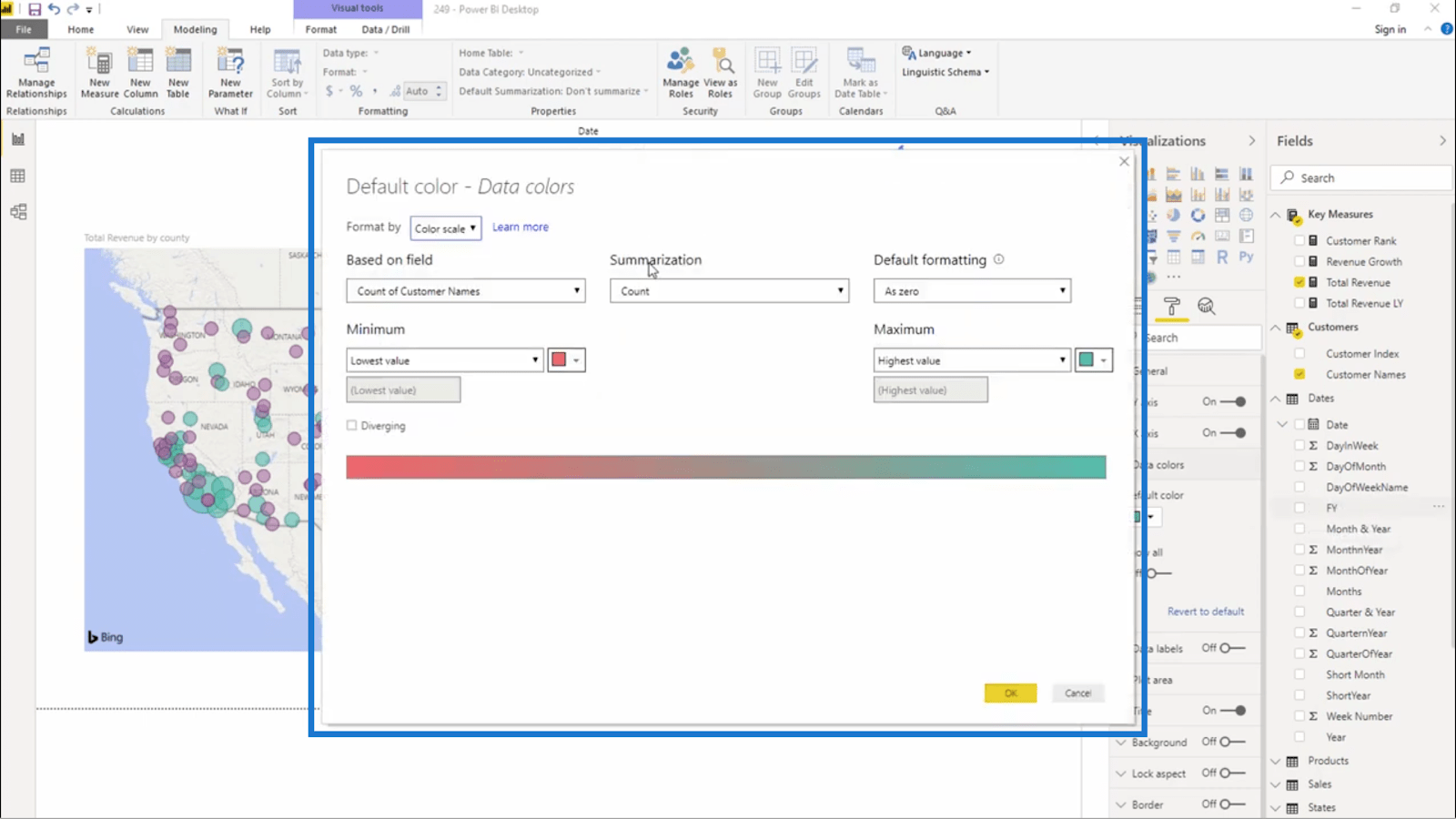Click the Cancel button

(x=1077, y=693)
